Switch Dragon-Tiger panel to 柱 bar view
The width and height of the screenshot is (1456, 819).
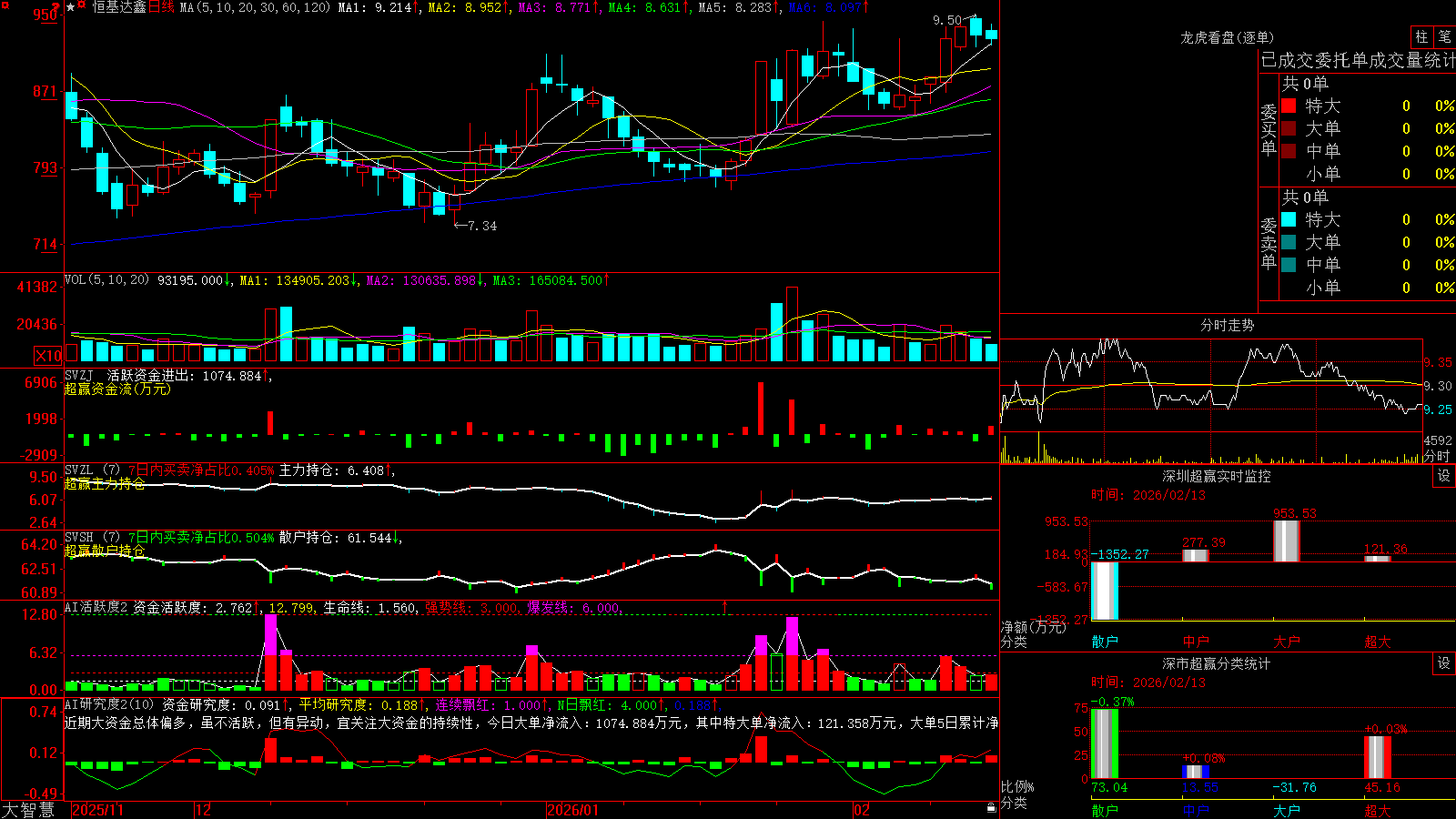[1421, 36]
